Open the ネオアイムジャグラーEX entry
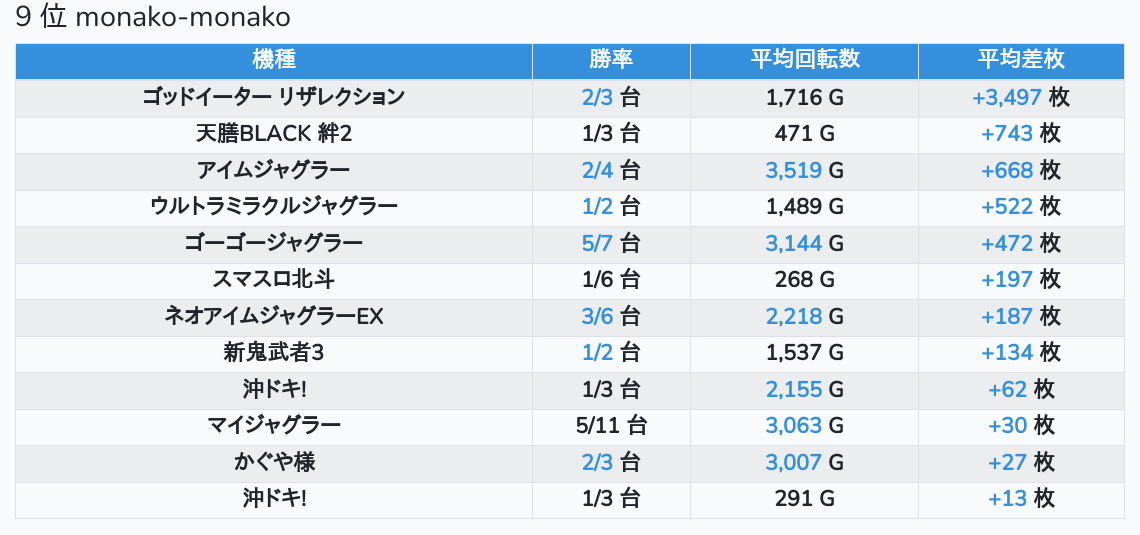This screenshot has height=535, width=1140. click(274, 316)
